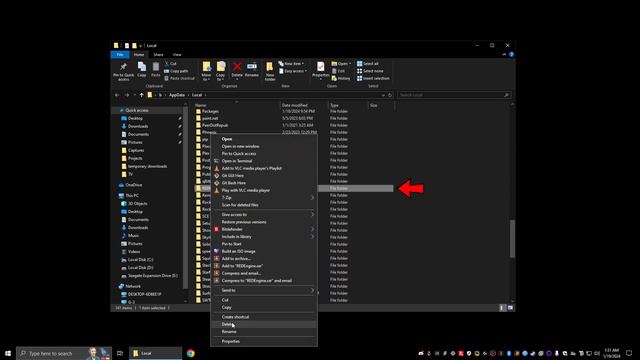The image size is (640, 360).
Task: Click Paste shortcut in the ribbon
Action: (x=180, y=78)
